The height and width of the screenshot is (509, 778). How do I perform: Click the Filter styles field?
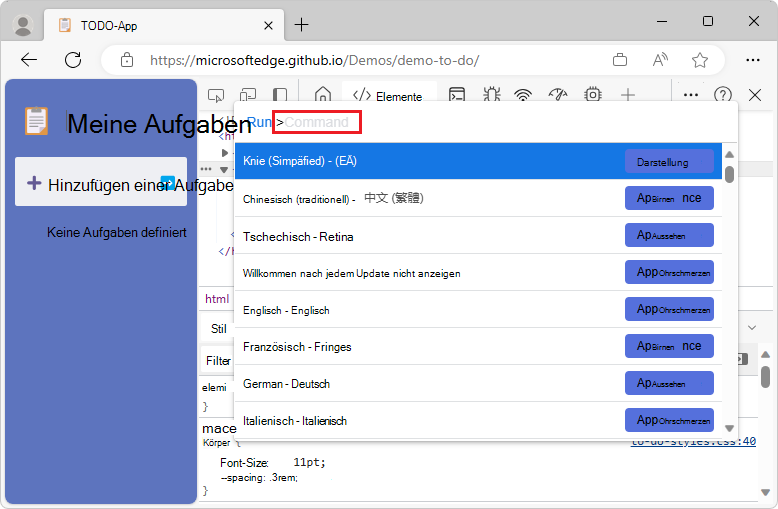click(x=218, y=361)
